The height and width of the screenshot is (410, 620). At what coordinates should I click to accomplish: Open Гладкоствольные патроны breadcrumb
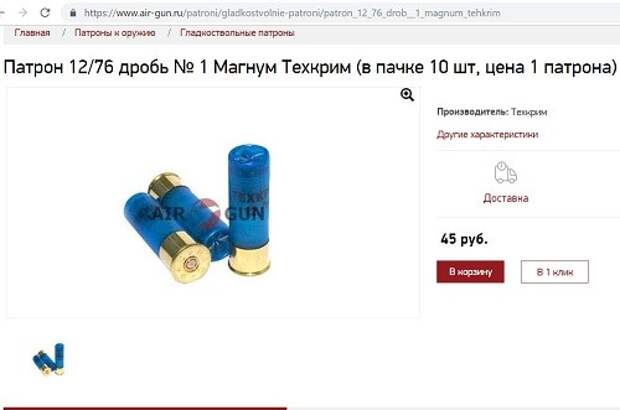coord(237,33)
